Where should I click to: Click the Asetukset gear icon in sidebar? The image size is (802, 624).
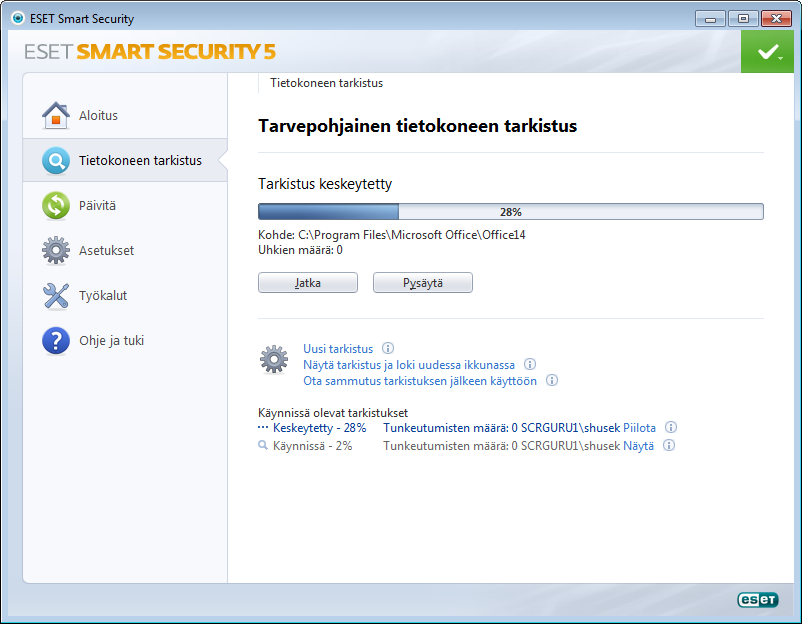[56, 251]
